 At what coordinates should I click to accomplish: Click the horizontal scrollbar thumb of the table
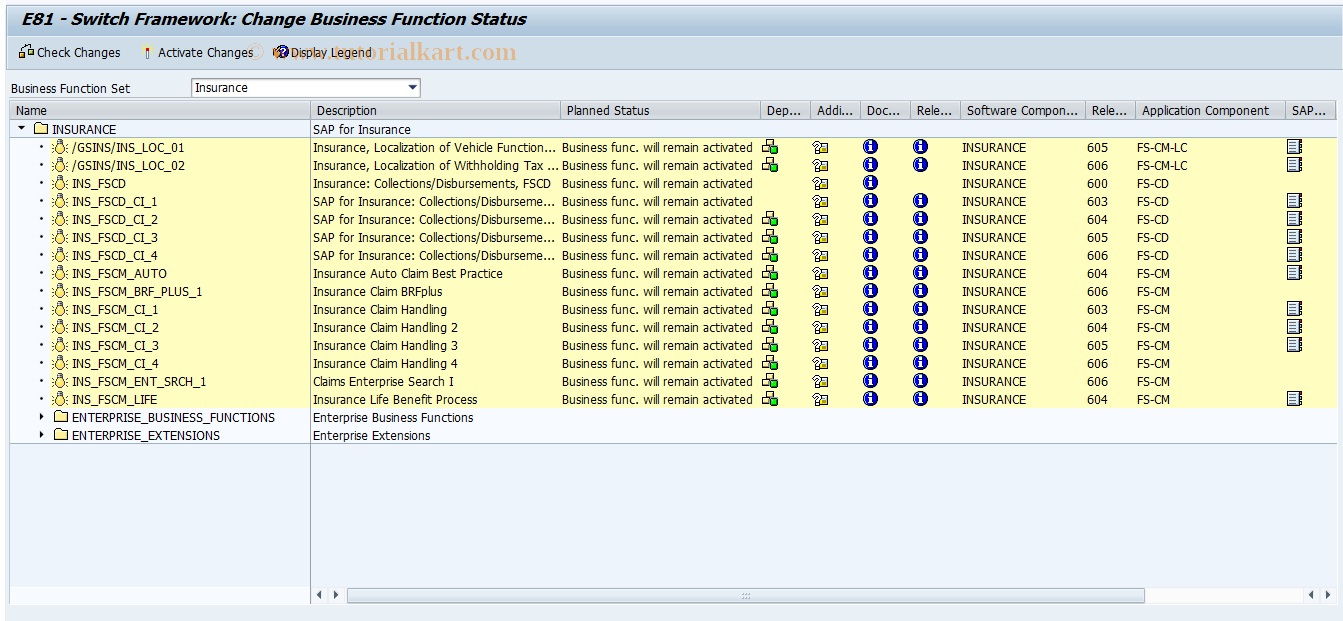coord(745,595)
